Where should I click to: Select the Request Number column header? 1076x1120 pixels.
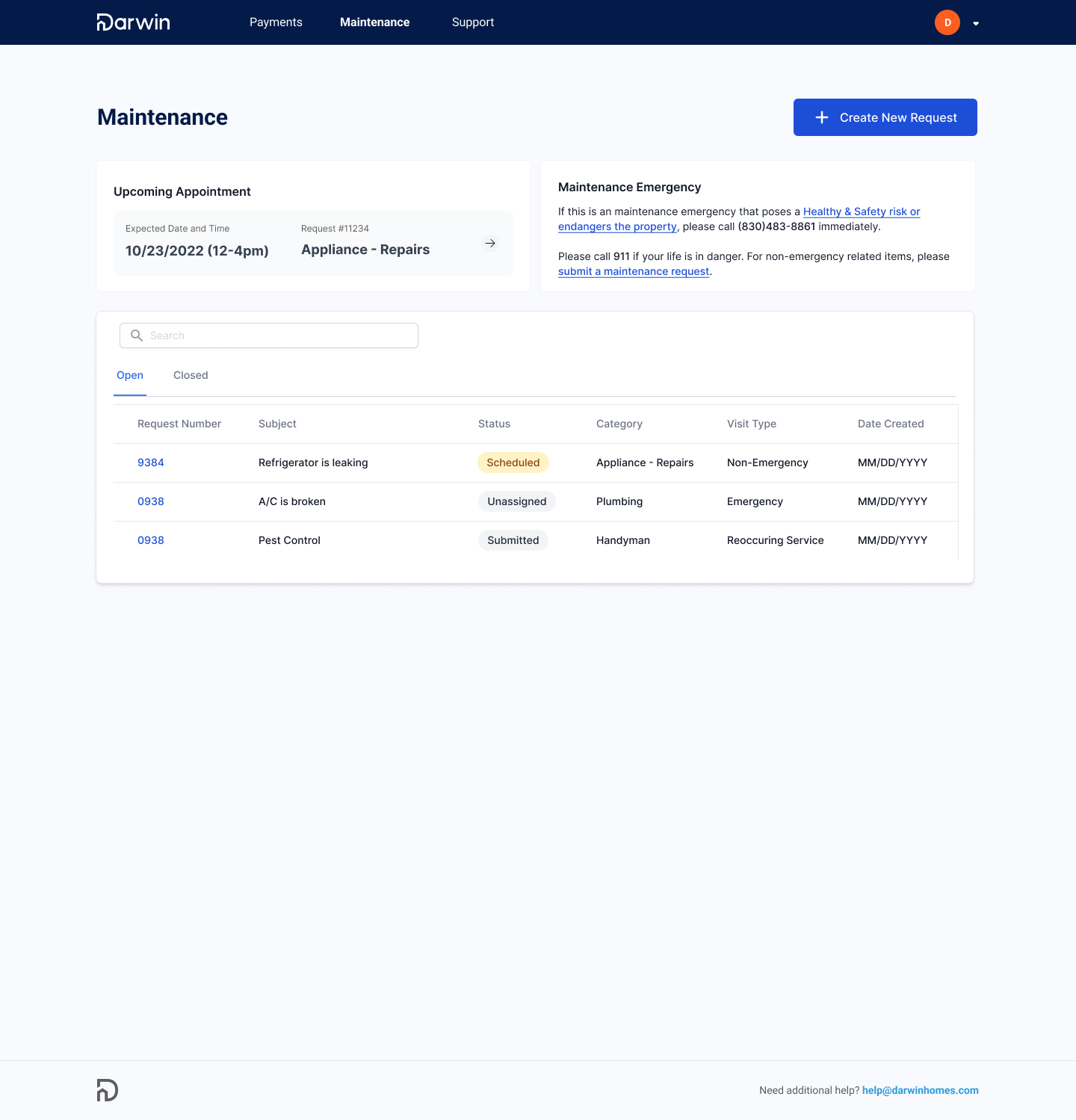click(179, 424)
